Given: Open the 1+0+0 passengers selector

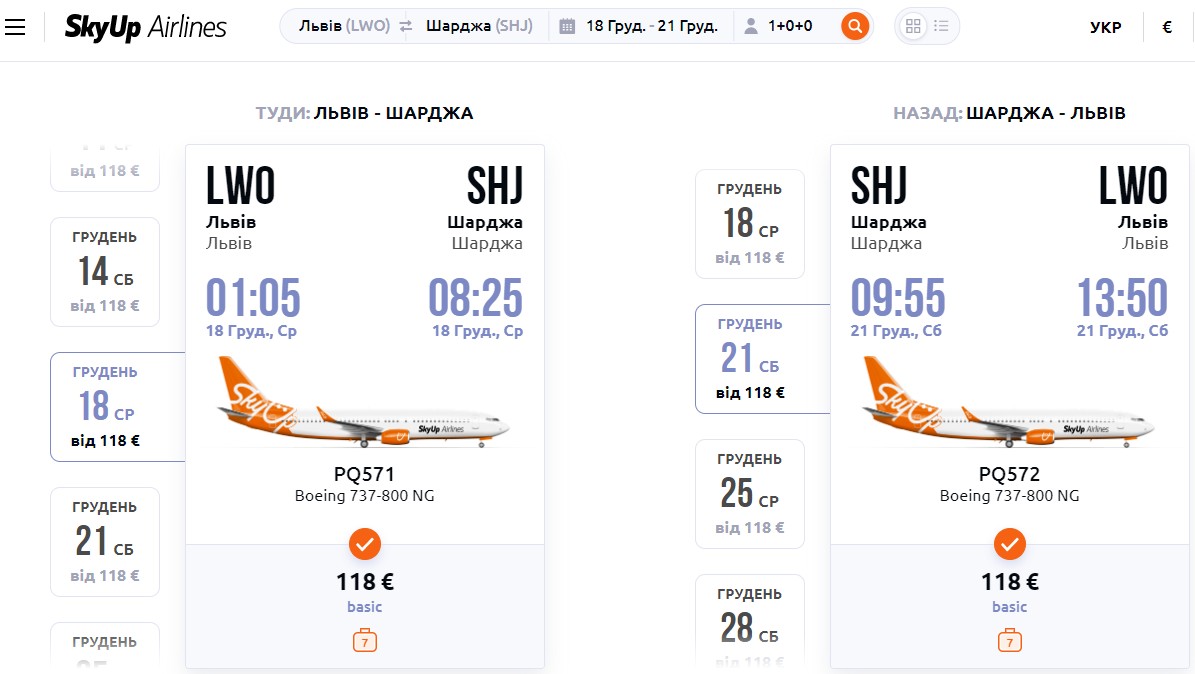Looking at the screenshot, I should [790, 26].
